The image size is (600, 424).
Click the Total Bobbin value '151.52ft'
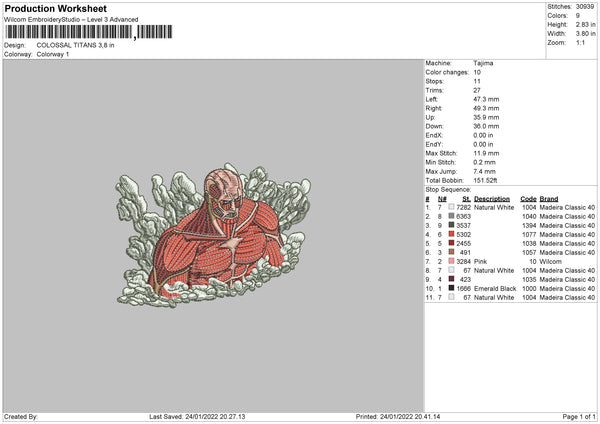tap(485, 180)
